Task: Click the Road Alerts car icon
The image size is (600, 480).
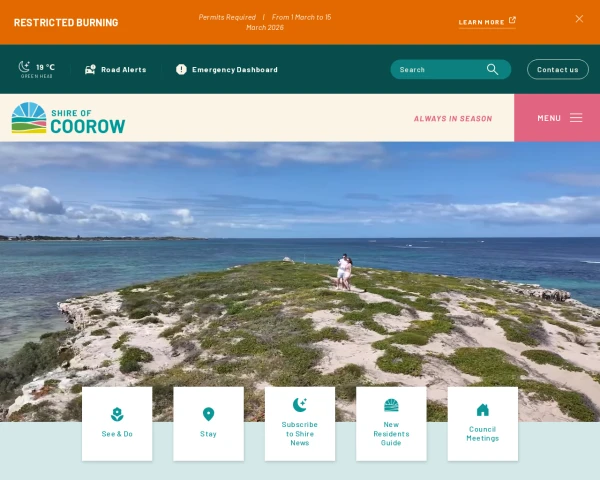Action: click(x=90, y=69)
